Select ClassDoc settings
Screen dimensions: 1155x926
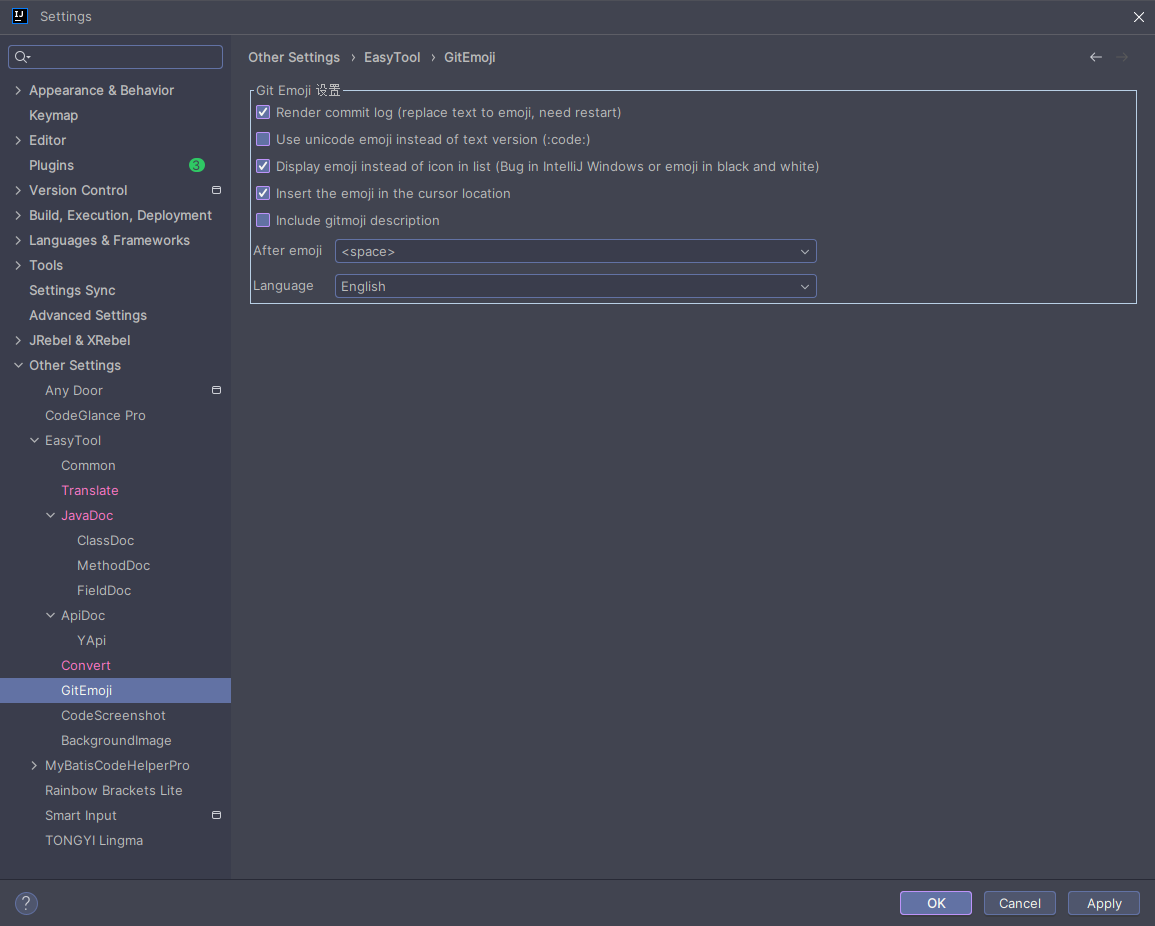[105, 541]
